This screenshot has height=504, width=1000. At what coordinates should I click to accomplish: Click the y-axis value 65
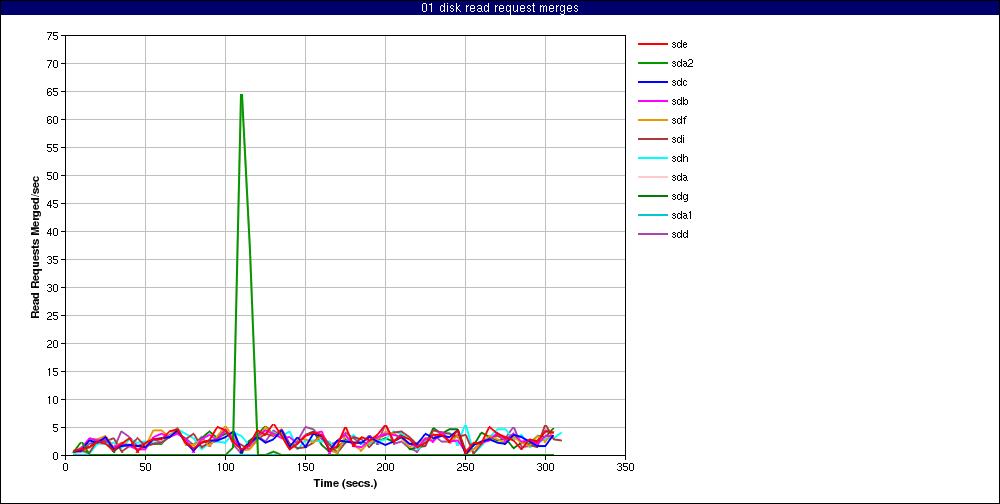tap(52, 92)
